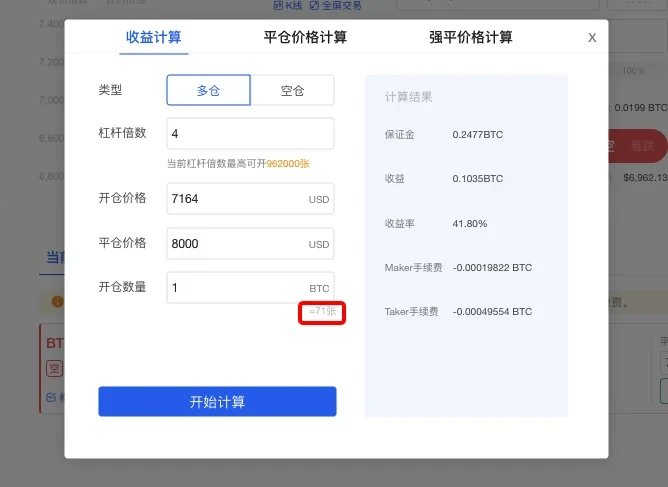Open the 平仓价格计算 tab
This screenshot has height=487, width=668.
[305, 38]
